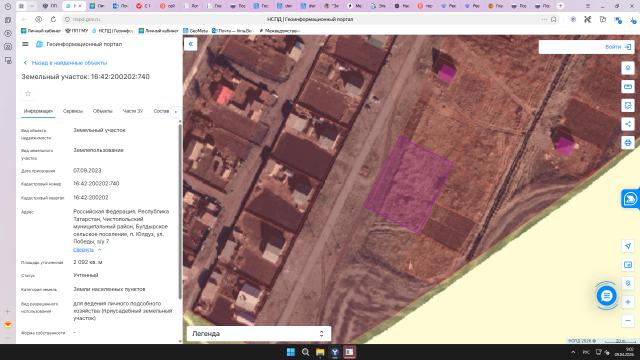Switch to the Части ЗУ tab
The image size is (640, 360).
coord(133,111)
